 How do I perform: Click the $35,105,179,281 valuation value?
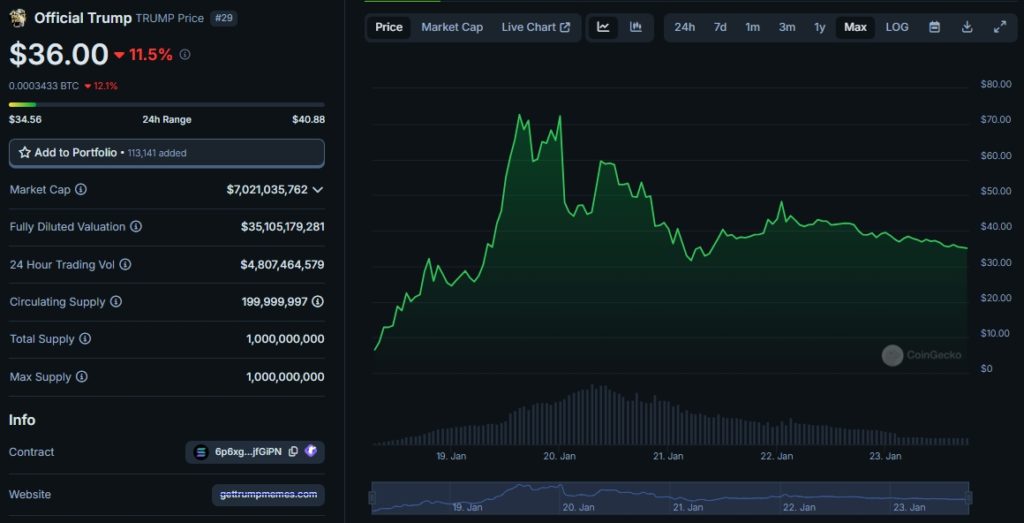[283, 227]
